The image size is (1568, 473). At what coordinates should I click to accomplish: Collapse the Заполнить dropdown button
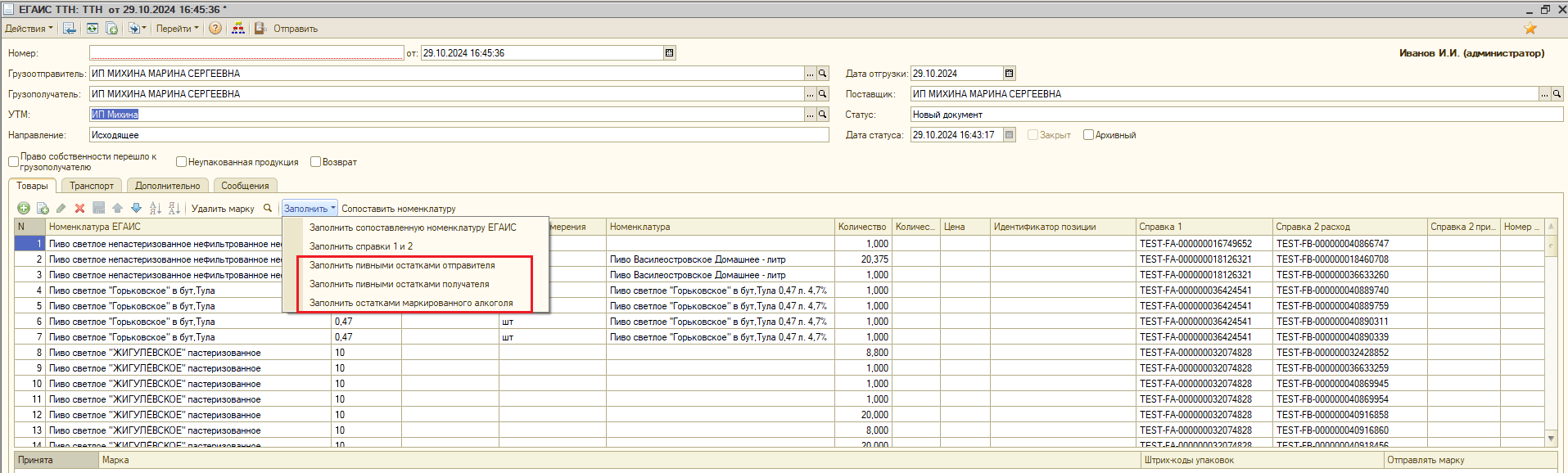310,209
